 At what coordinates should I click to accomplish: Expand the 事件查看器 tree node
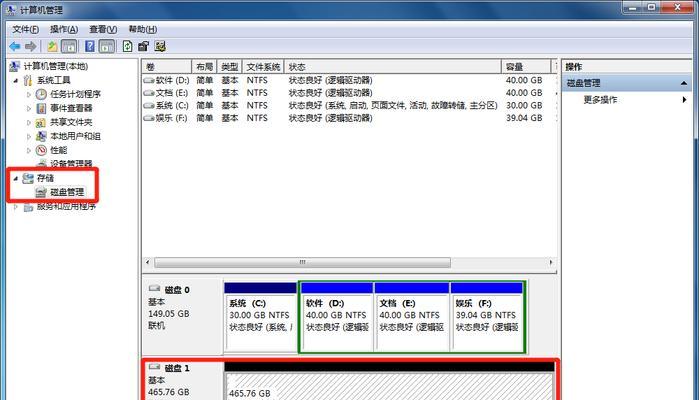point(29,108)
